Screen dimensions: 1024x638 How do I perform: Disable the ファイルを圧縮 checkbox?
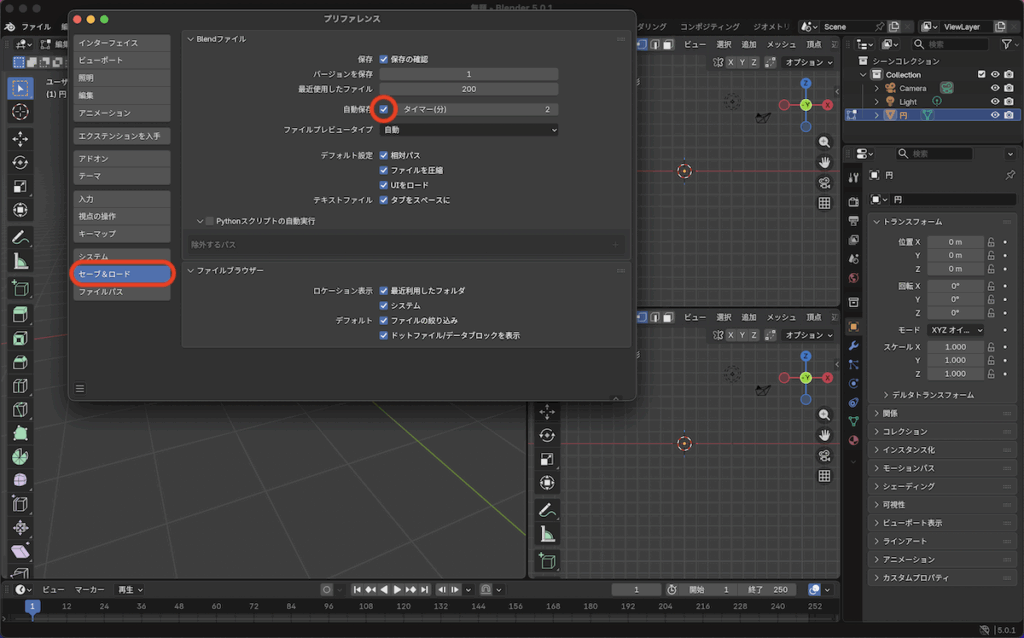[x=384, y=170]
